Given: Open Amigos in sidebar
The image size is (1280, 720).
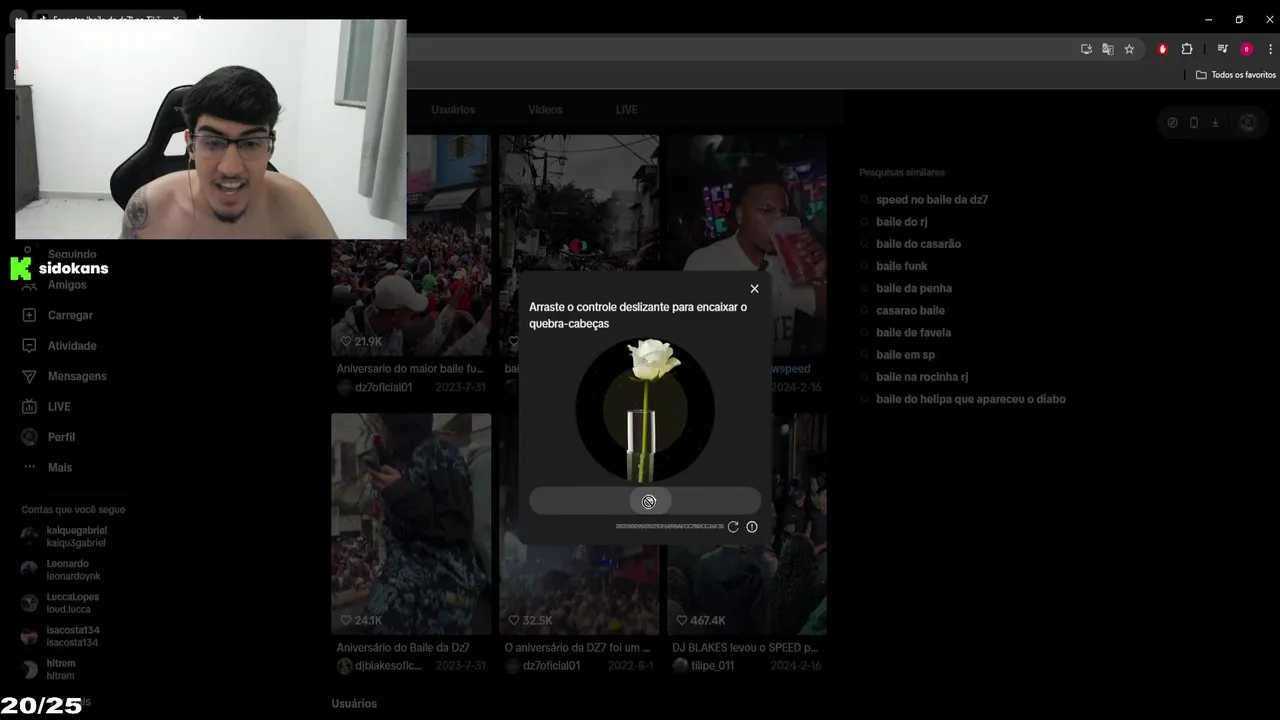Looking at the screenshot, I should click(67, 285).
